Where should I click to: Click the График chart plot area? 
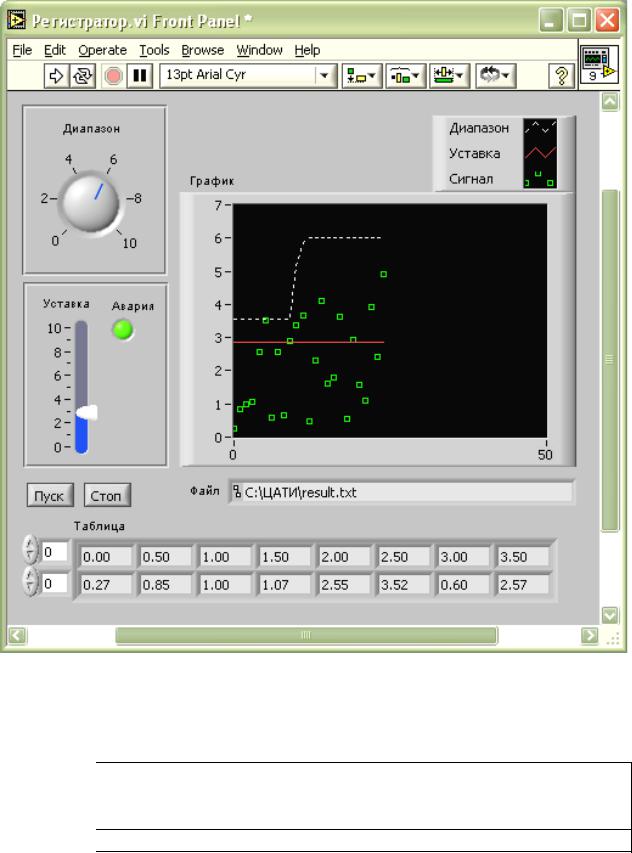pos(390,320)
